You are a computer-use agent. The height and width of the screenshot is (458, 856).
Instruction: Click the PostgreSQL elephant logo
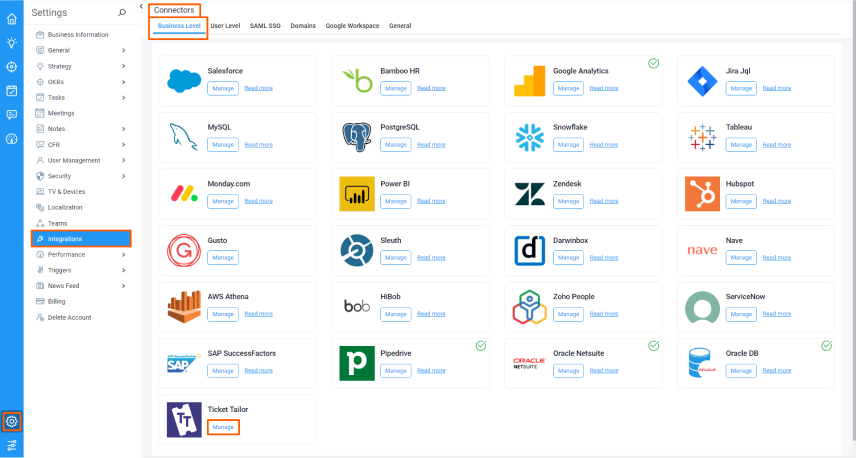click(x=356, y=137)
